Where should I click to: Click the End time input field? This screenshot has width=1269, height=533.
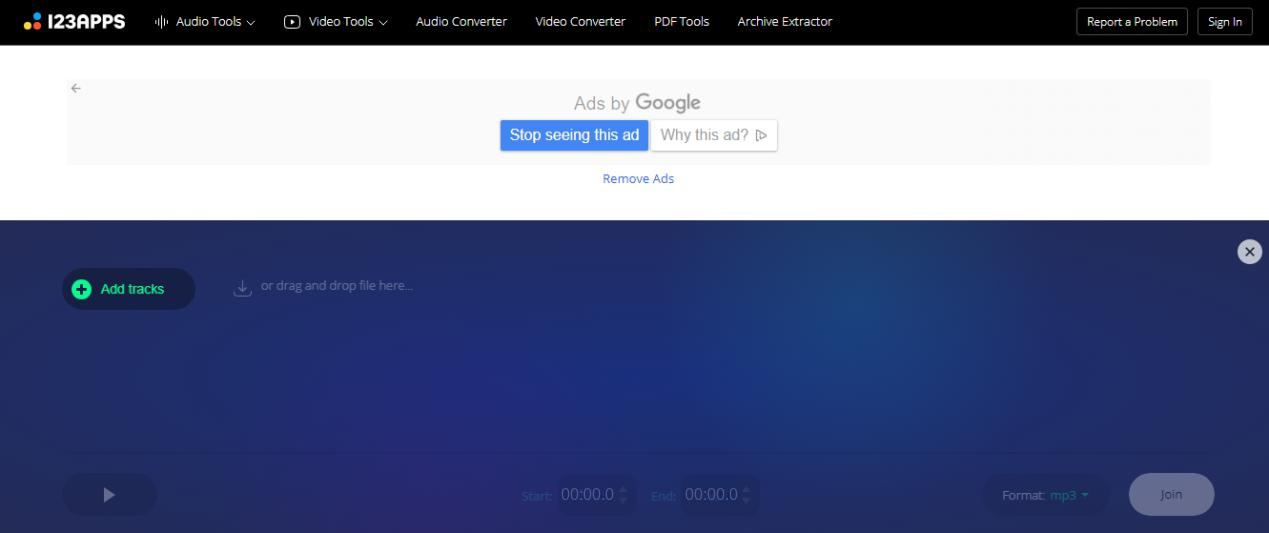click(x=711, y=494)
